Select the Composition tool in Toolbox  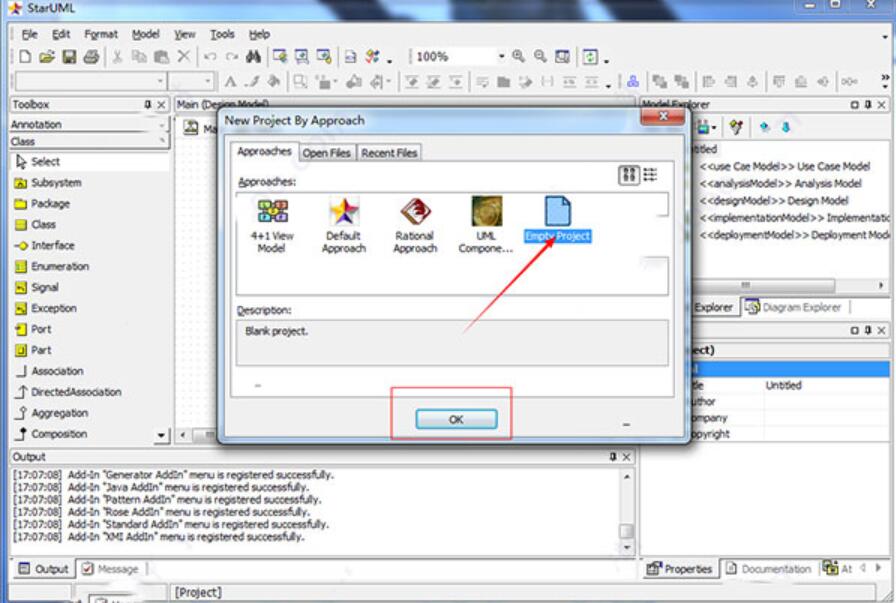point(50,434)
